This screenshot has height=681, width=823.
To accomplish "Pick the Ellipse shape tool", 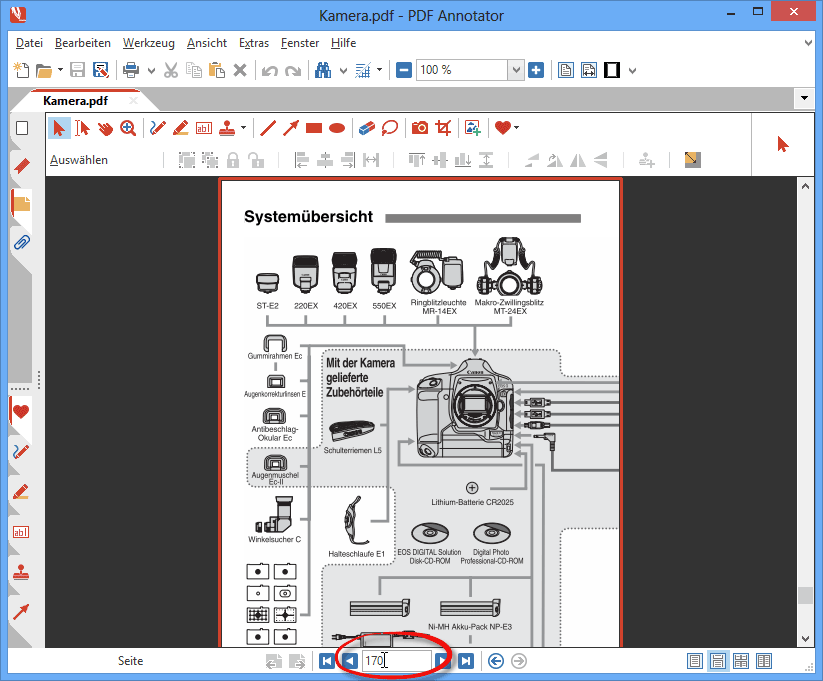I will pos(338,128).
